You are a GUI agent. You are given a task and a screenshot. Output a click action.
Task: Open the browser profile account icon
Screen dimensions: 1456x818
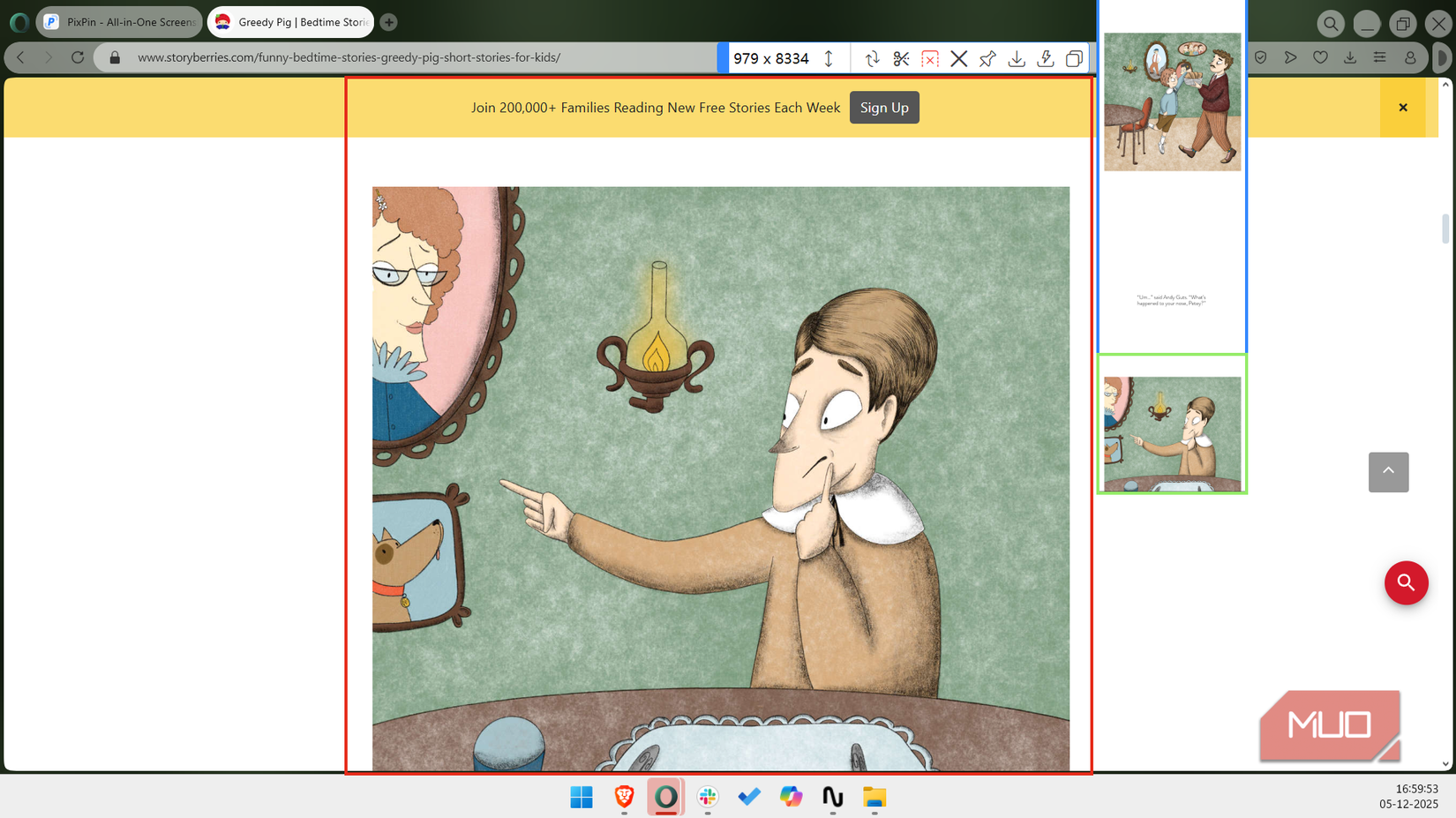(x=1410, y=57)
